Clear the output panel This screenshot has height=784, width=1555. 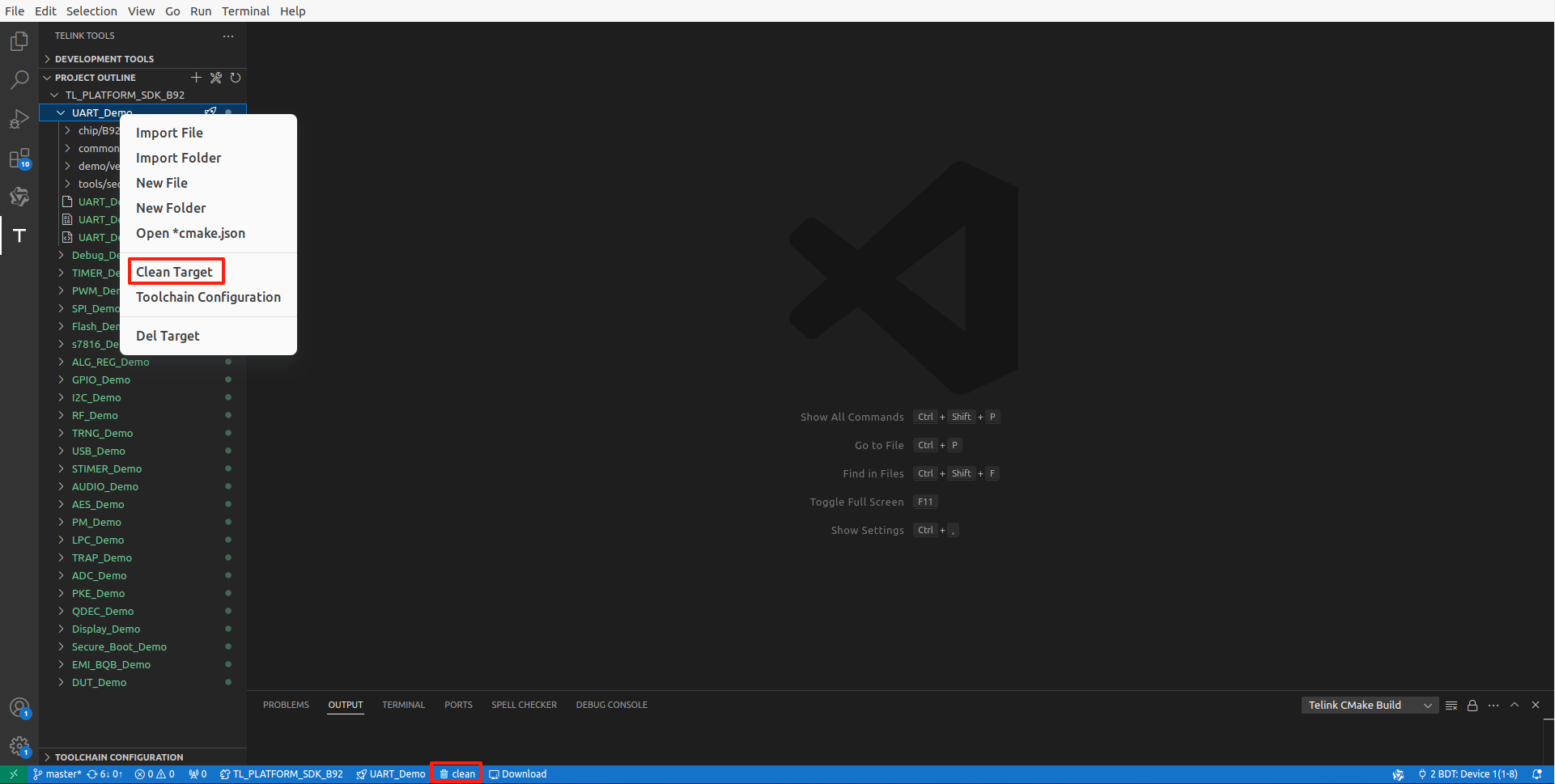click(x=1451, y=706)
